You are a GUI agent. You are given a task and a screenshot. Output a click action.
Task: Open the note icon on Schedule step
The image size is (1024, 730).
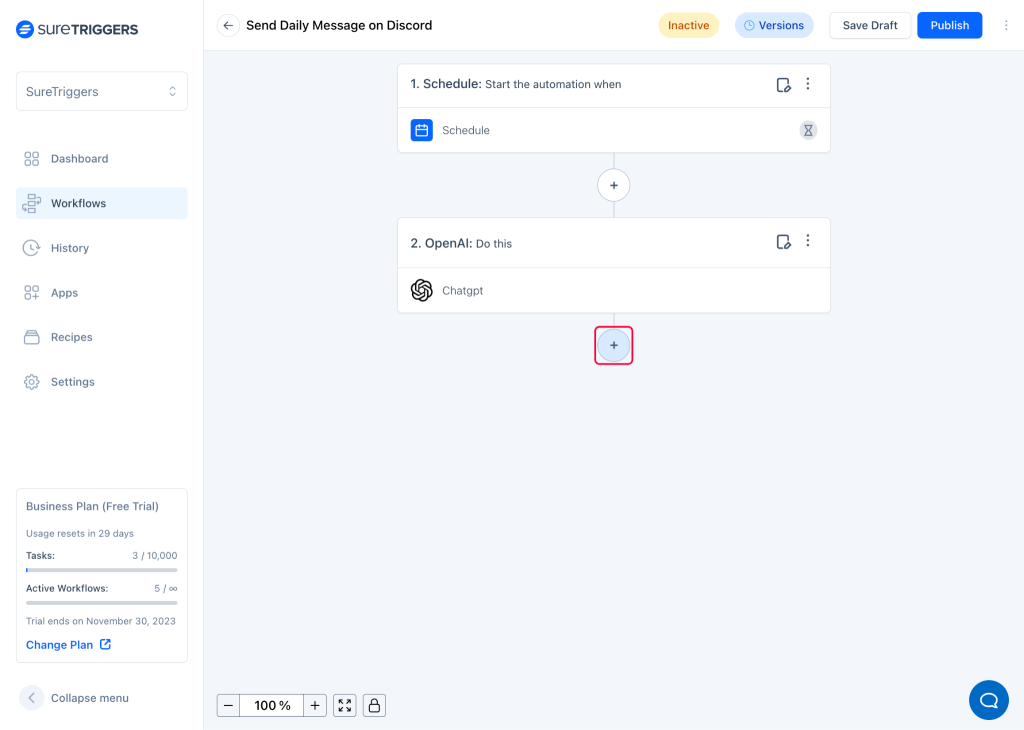click(784, 85)
